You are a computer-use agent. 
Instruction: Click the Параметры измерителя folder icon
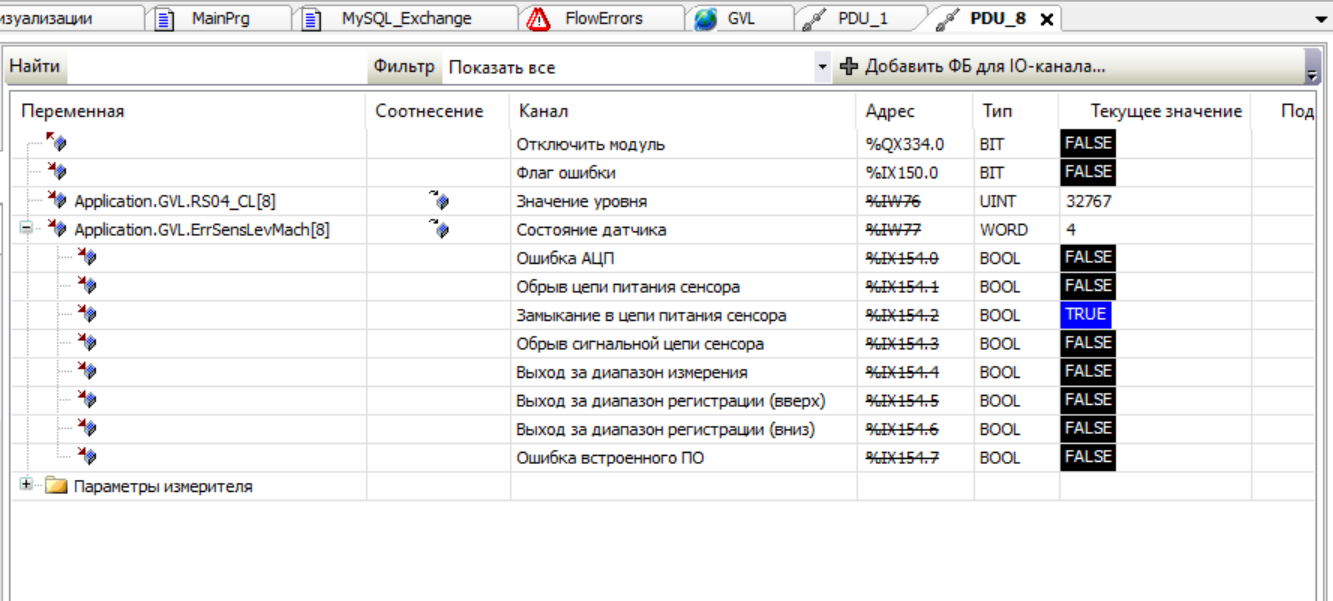click(x=56, y=487)
